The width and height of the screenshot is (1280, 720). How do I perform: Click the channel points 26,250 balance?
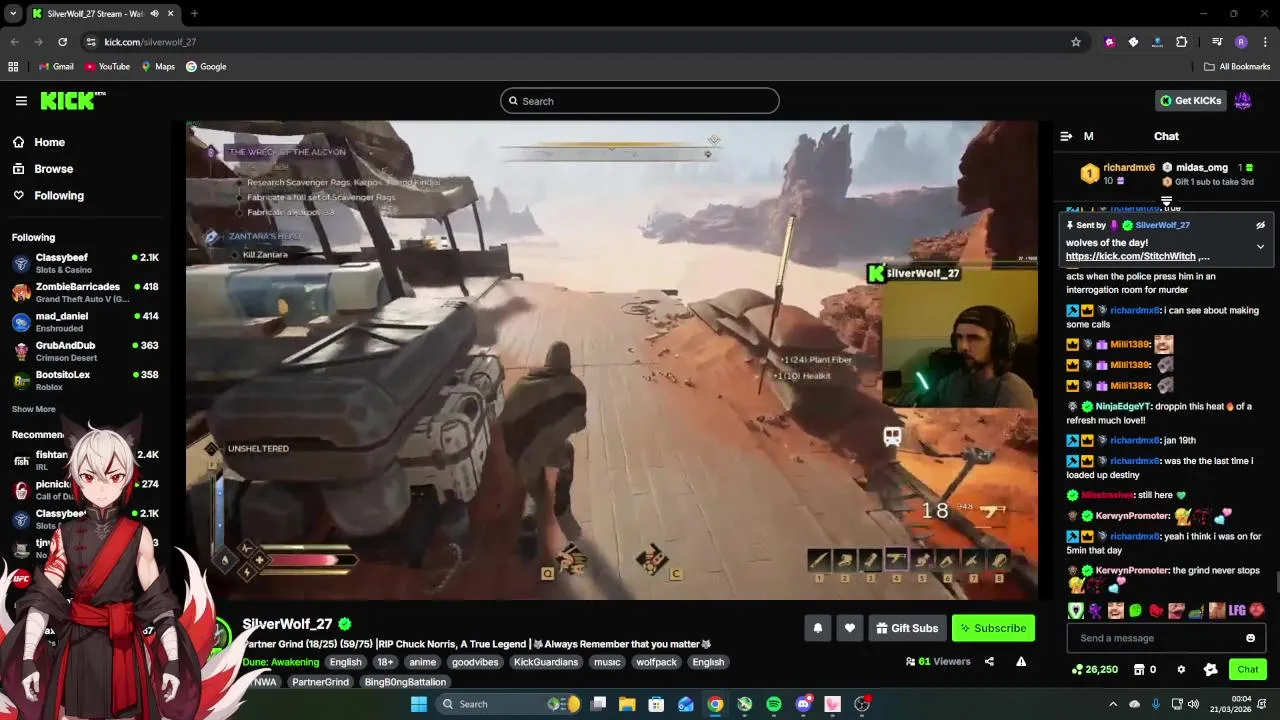pos(1095,669)
